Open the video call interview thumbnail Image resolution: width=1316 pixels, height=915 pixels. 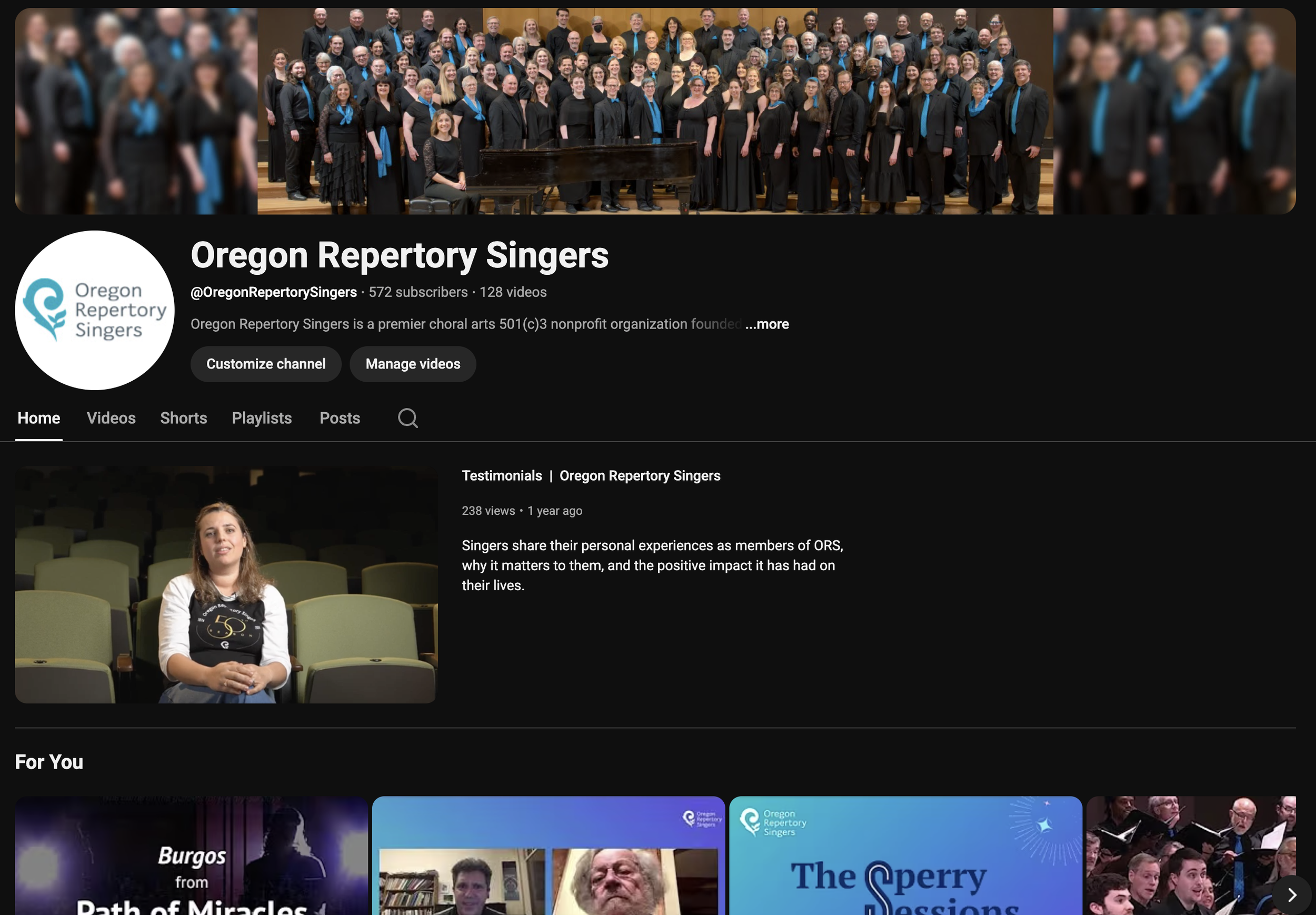[x=548, y=856]
